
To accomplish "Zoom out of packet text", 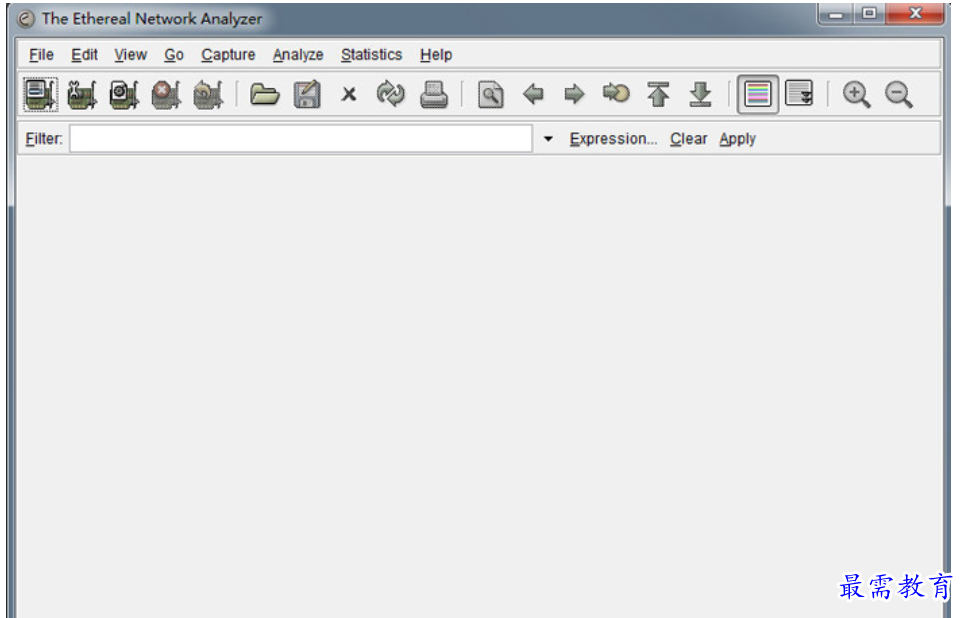I will (898, 94).
